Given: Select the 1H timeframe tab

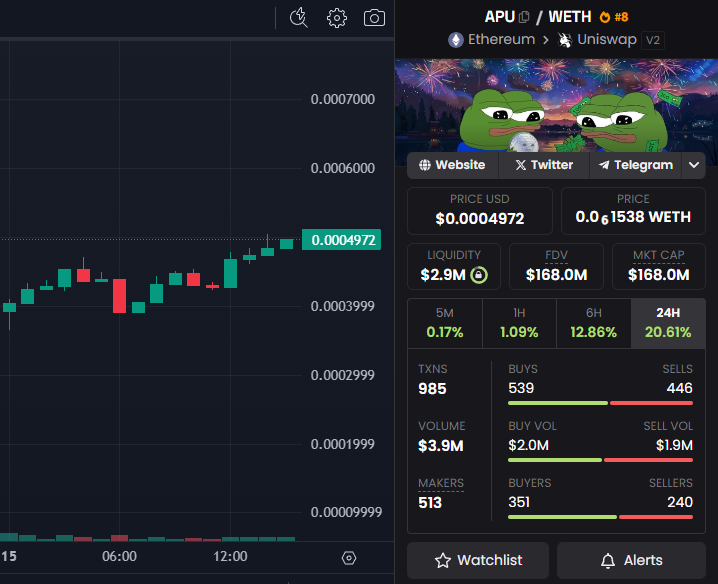Looking at the screenshot, I should (x=519, y=323).
